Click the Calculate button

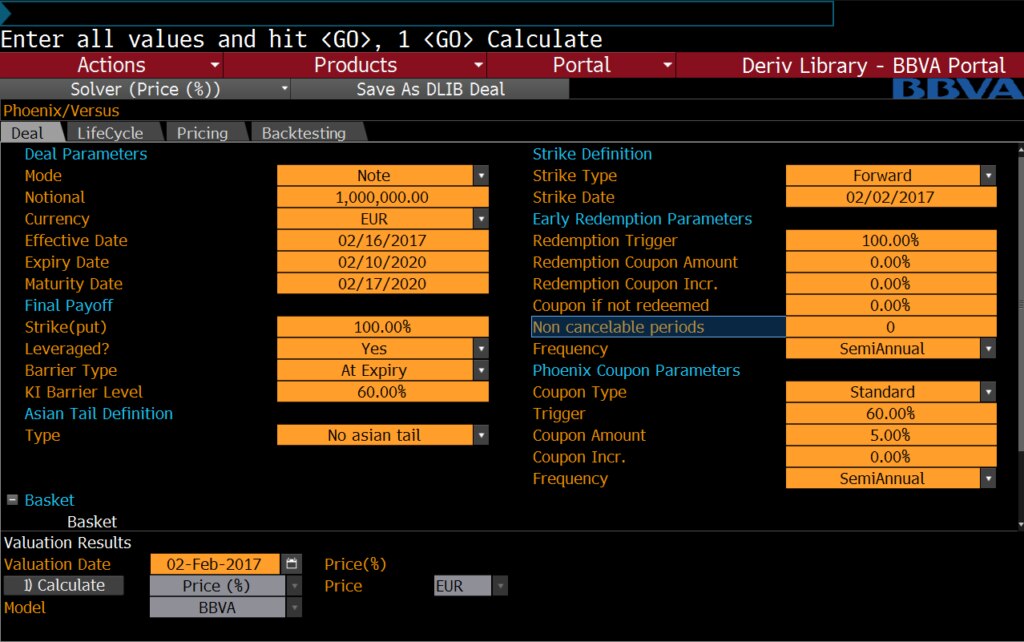tap(64, 585)
